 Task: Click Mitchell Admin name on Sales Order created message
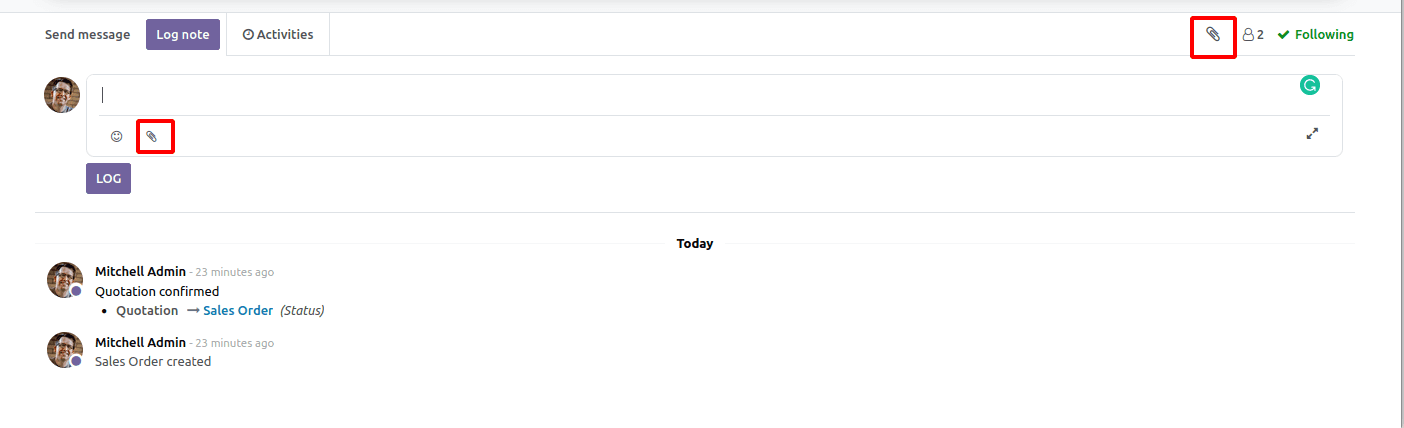(140, 342)
